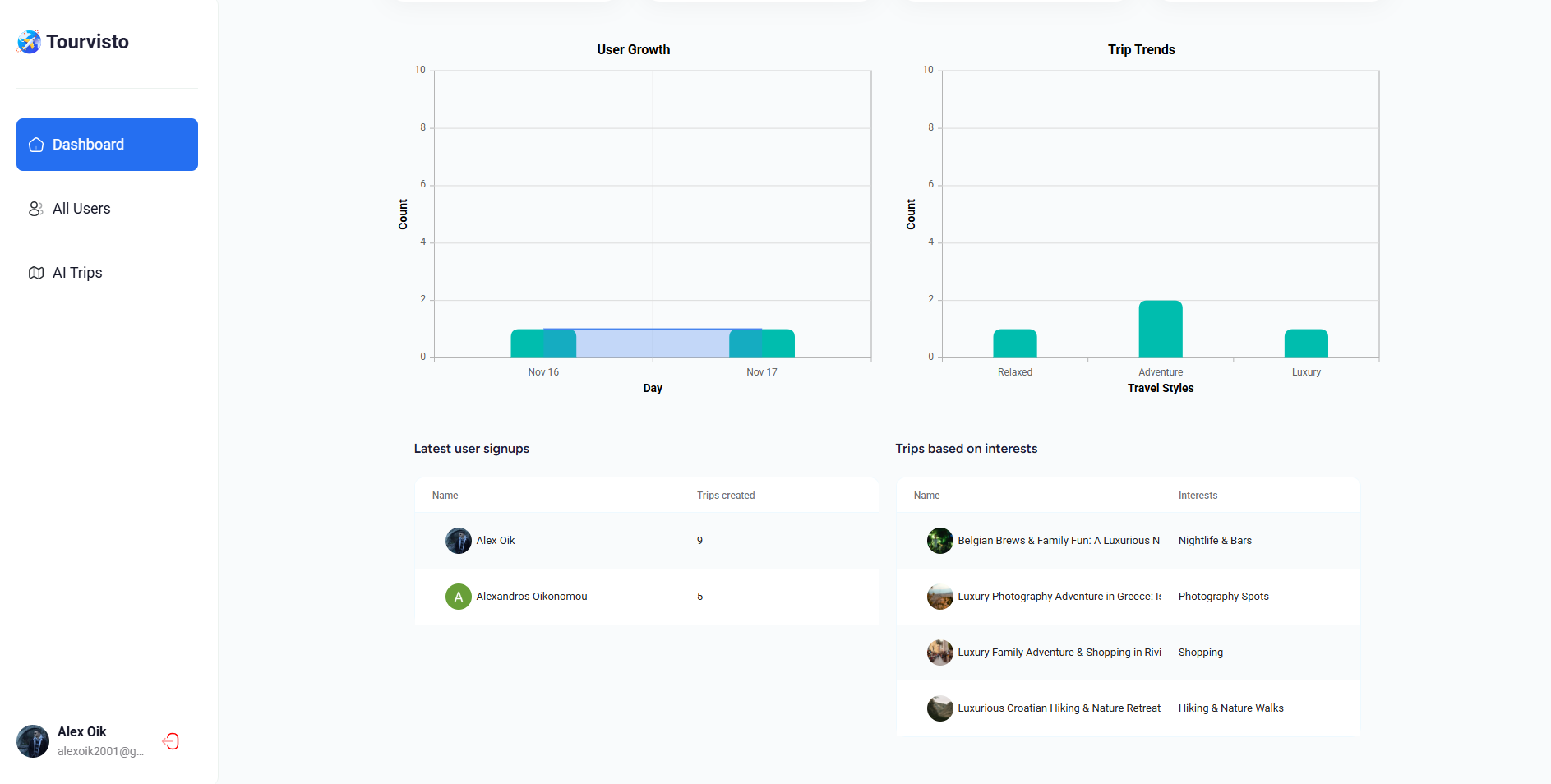Image resolution: width=1551 pixels, height=784 pixels.
Task: Click Alex Oik's avatar in signups table
Action: 458,541
